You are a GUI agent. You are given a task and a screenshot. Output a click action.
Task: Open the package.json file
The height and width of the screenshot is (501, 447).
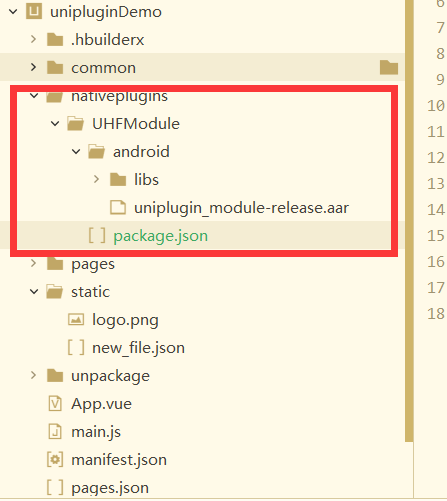click(161, 236)
